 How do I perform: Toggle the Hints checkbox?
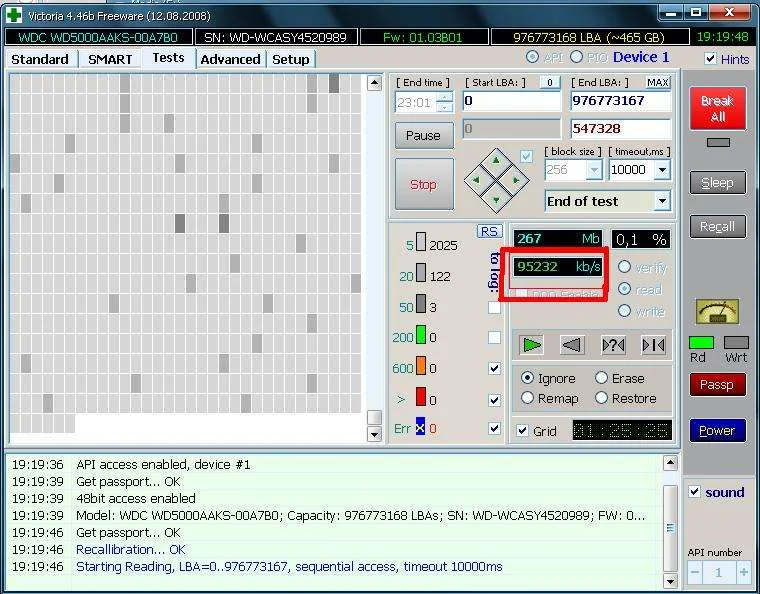(710, 59)
